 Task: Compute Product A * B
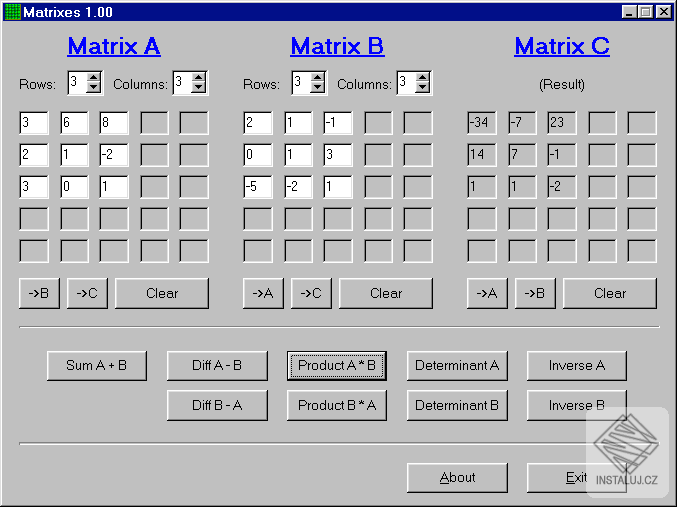pos(337,366)
